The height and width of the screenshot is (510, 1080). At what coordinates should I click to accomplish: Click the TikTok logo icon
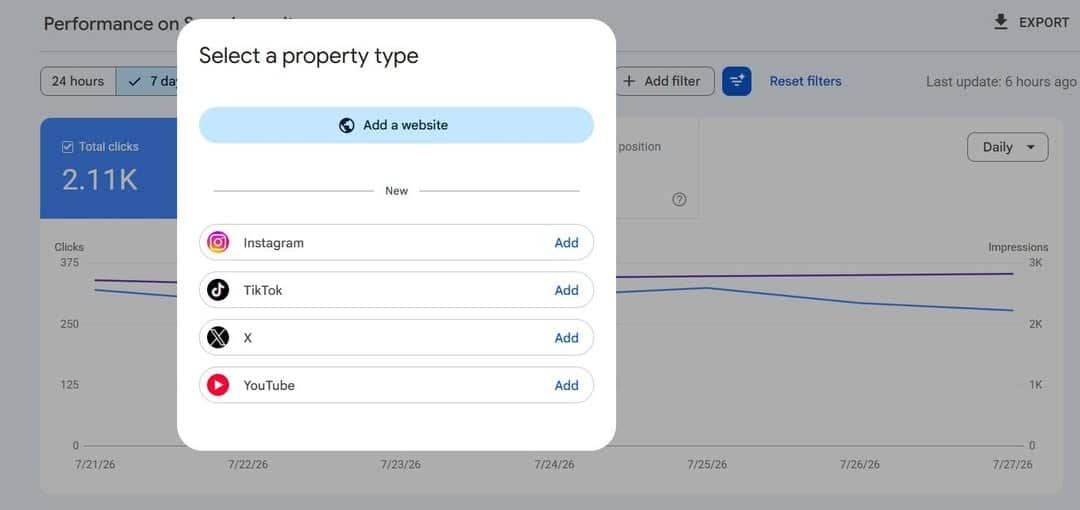[x=218, y=290]
